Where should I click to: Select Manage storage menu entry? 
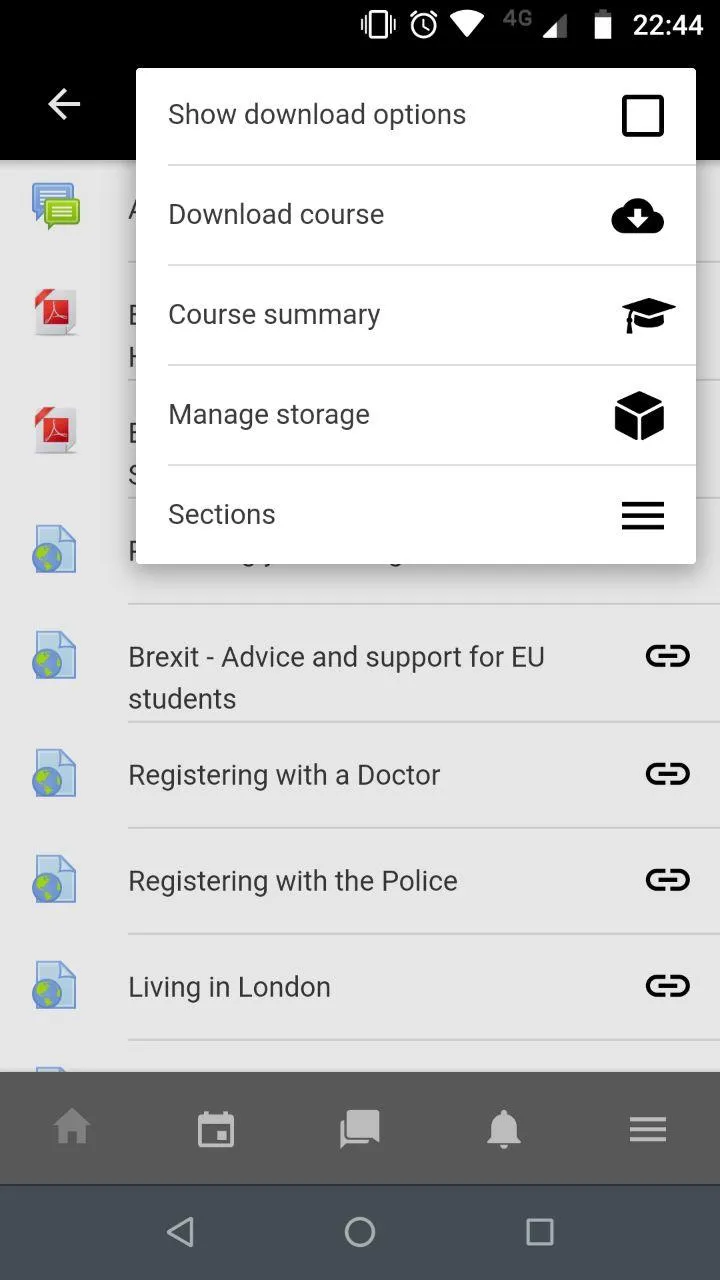[269, 415]
